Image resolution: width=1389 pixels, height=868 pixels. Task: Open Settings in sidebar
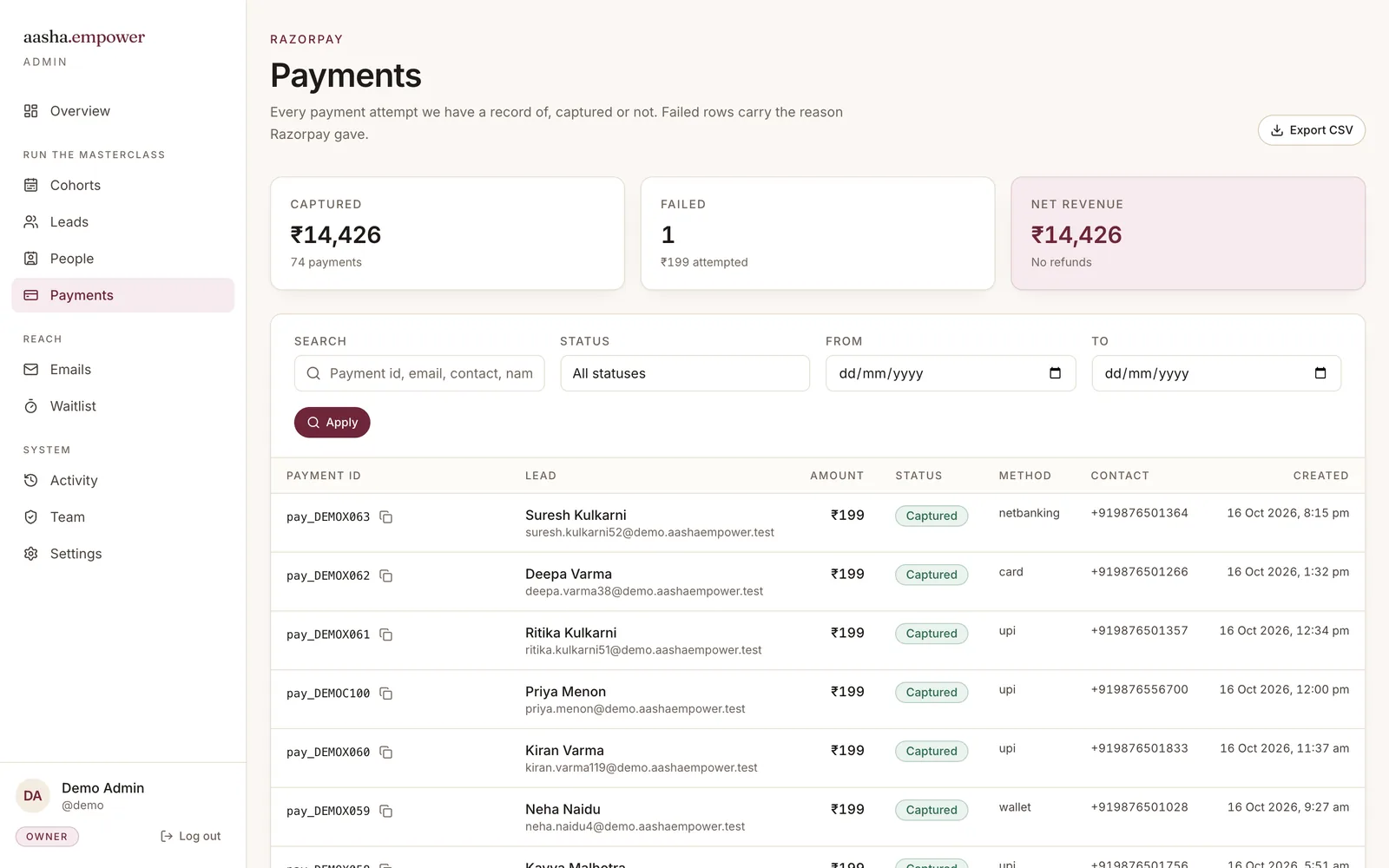click(123, 554)
